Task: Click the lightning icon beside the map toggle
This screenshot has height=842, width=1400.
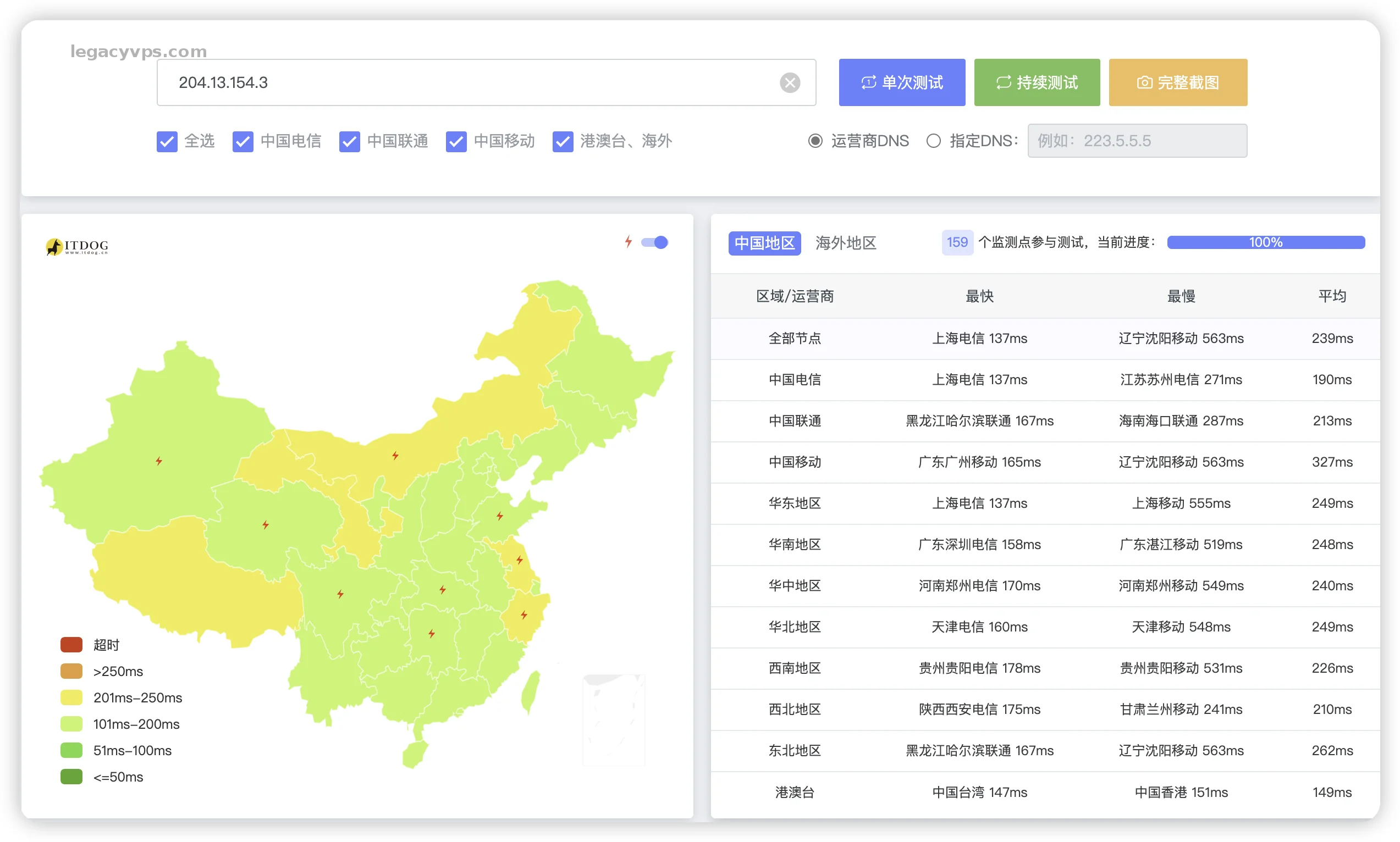Action: pos(627,242)
